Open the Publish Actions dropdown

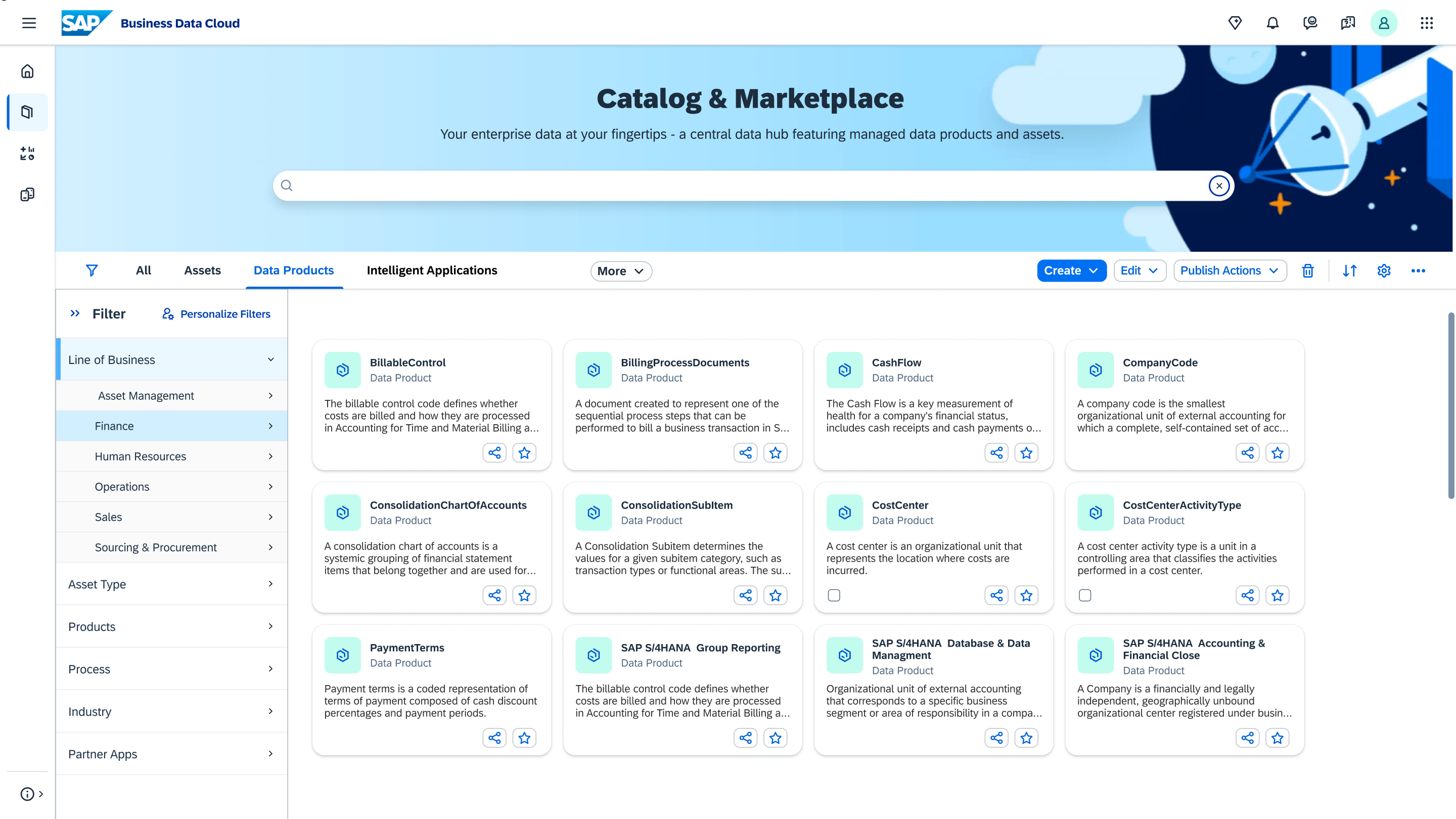1230,271
